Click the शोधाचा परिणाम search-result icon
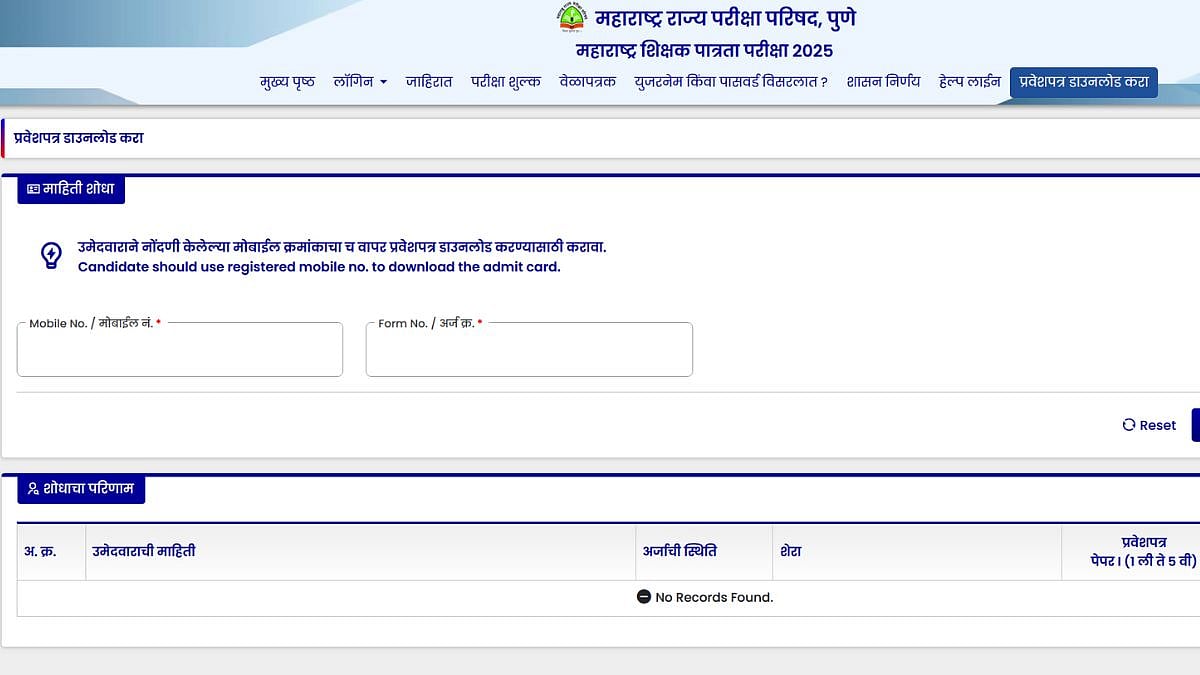 33,490
